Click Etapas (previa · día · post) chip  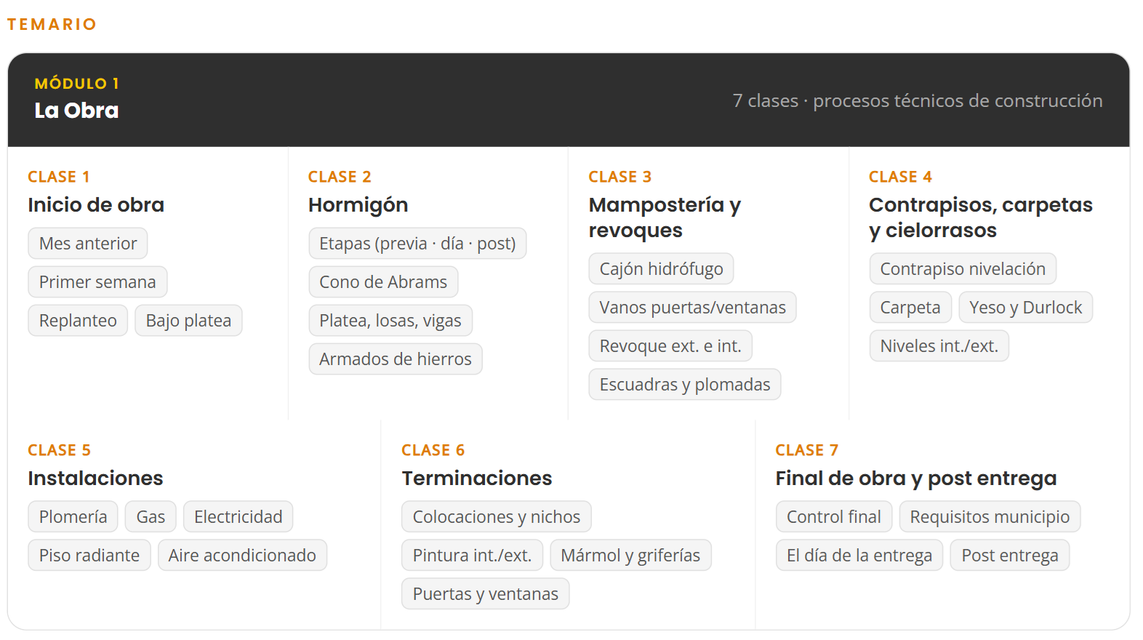pyautogui.click(x=418, y=243)
